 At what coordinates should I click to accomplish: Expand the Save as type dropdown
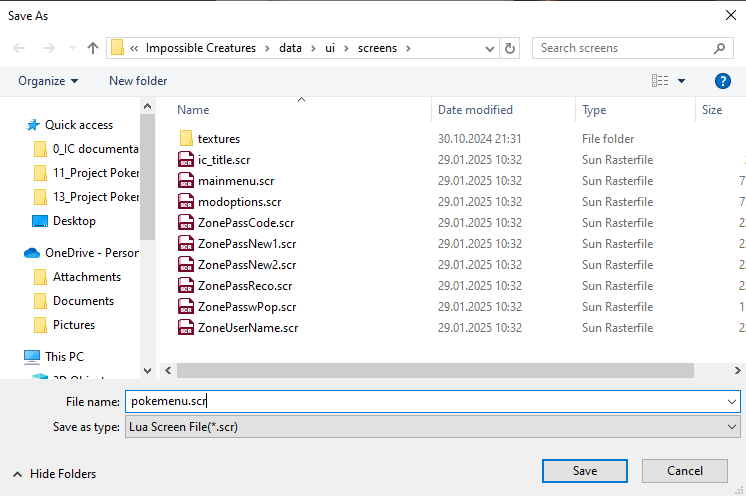pyautogui.click(x=733, y=427)
